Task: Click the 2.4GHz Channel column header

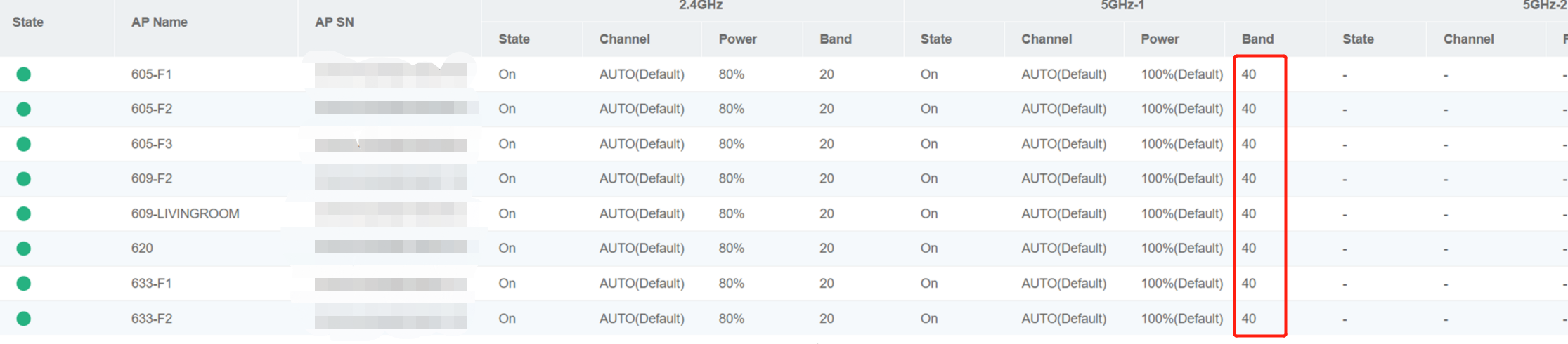Action: pos(624,39)
